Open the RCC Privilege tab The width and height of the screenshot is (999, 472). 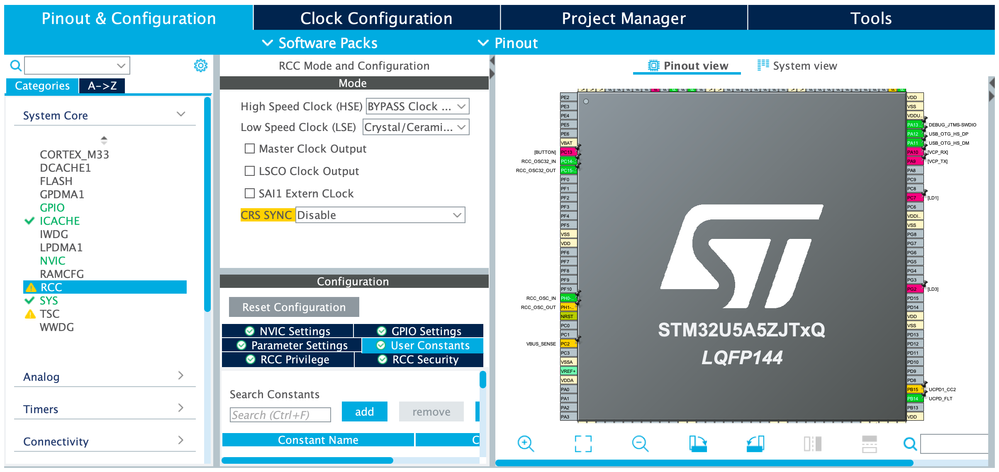287,359
